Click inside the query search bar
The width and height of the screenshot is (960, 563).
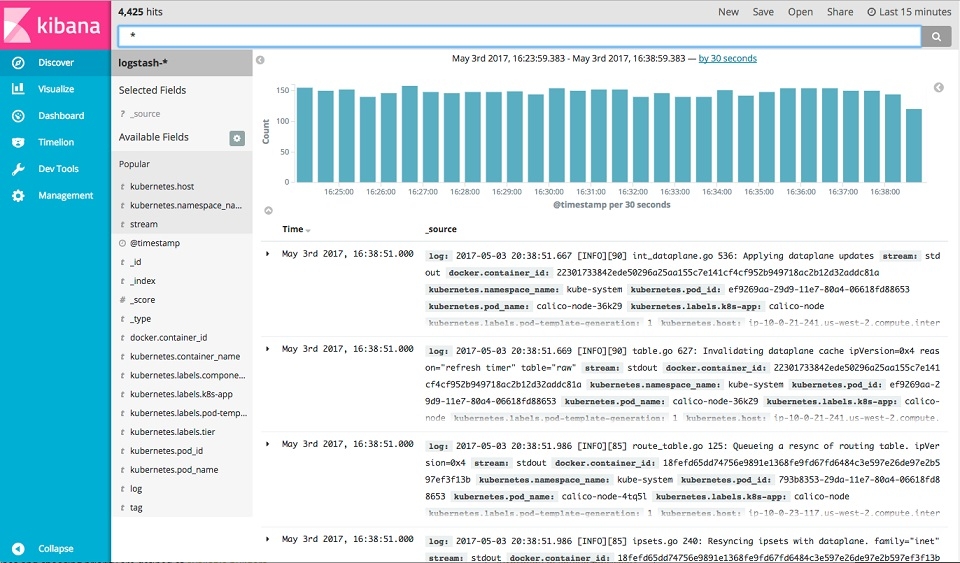tap(519, 36)
